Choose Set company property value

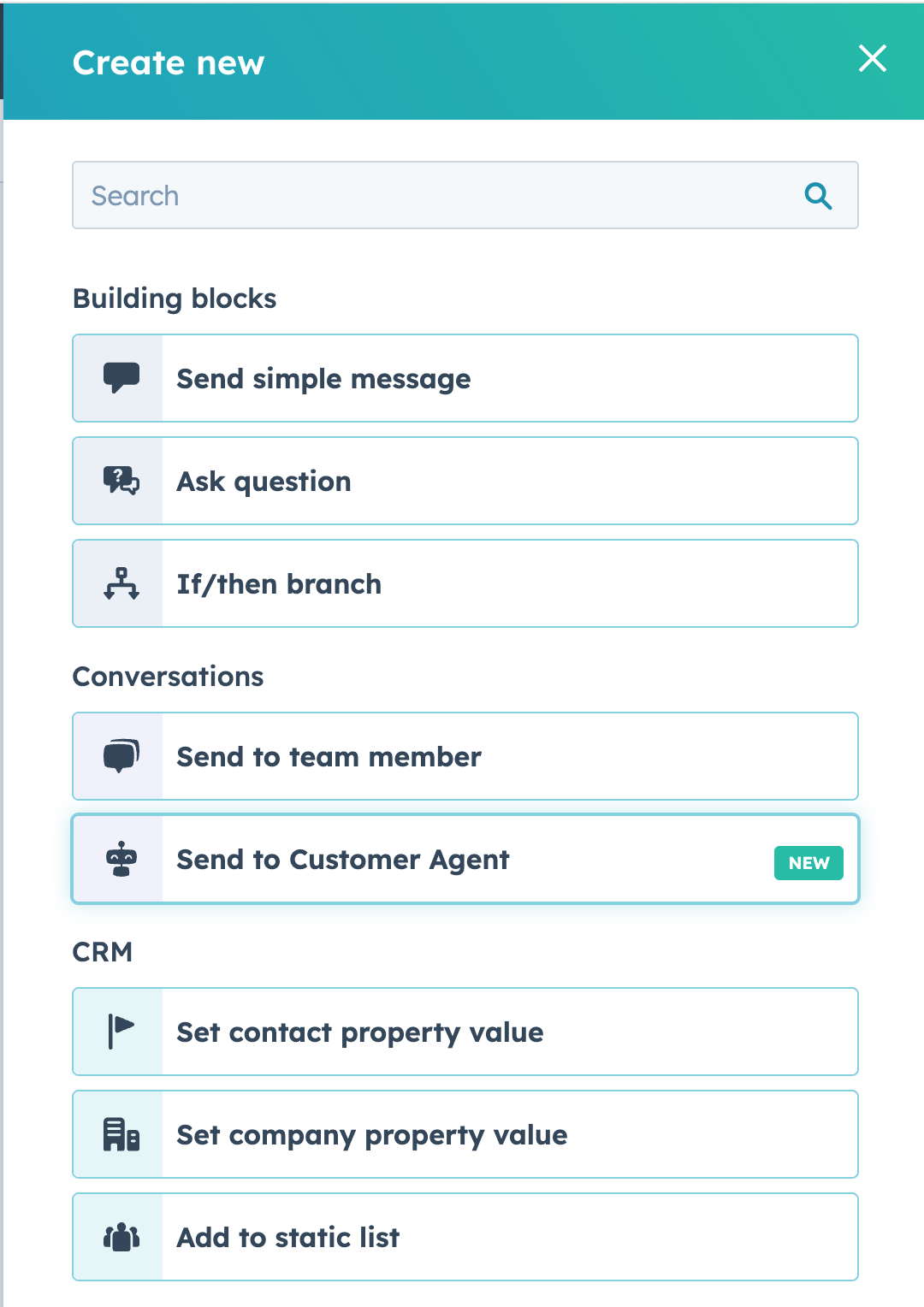click(465, 1134)
